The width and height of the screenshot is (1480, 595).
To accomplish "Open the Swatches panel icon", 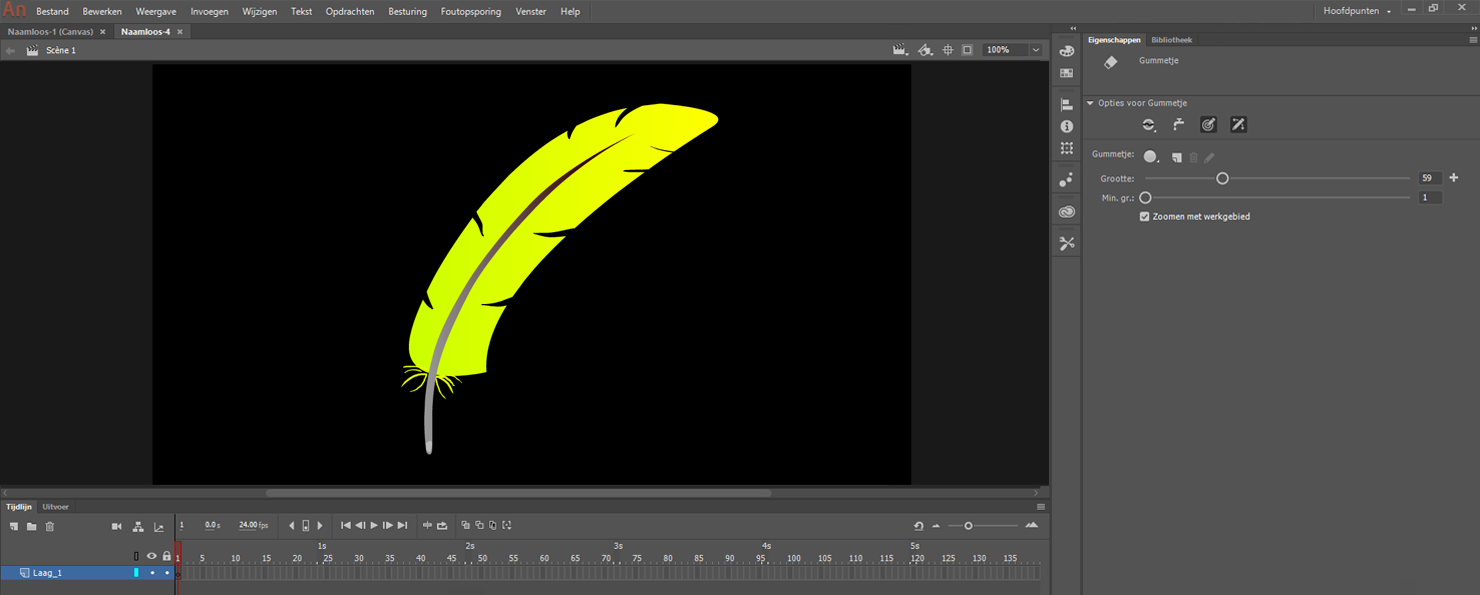I will tap(1067, 73).
